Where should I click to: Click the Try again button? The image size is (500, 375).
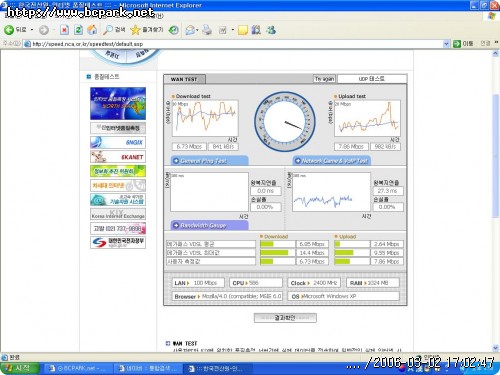coord(324,79)
